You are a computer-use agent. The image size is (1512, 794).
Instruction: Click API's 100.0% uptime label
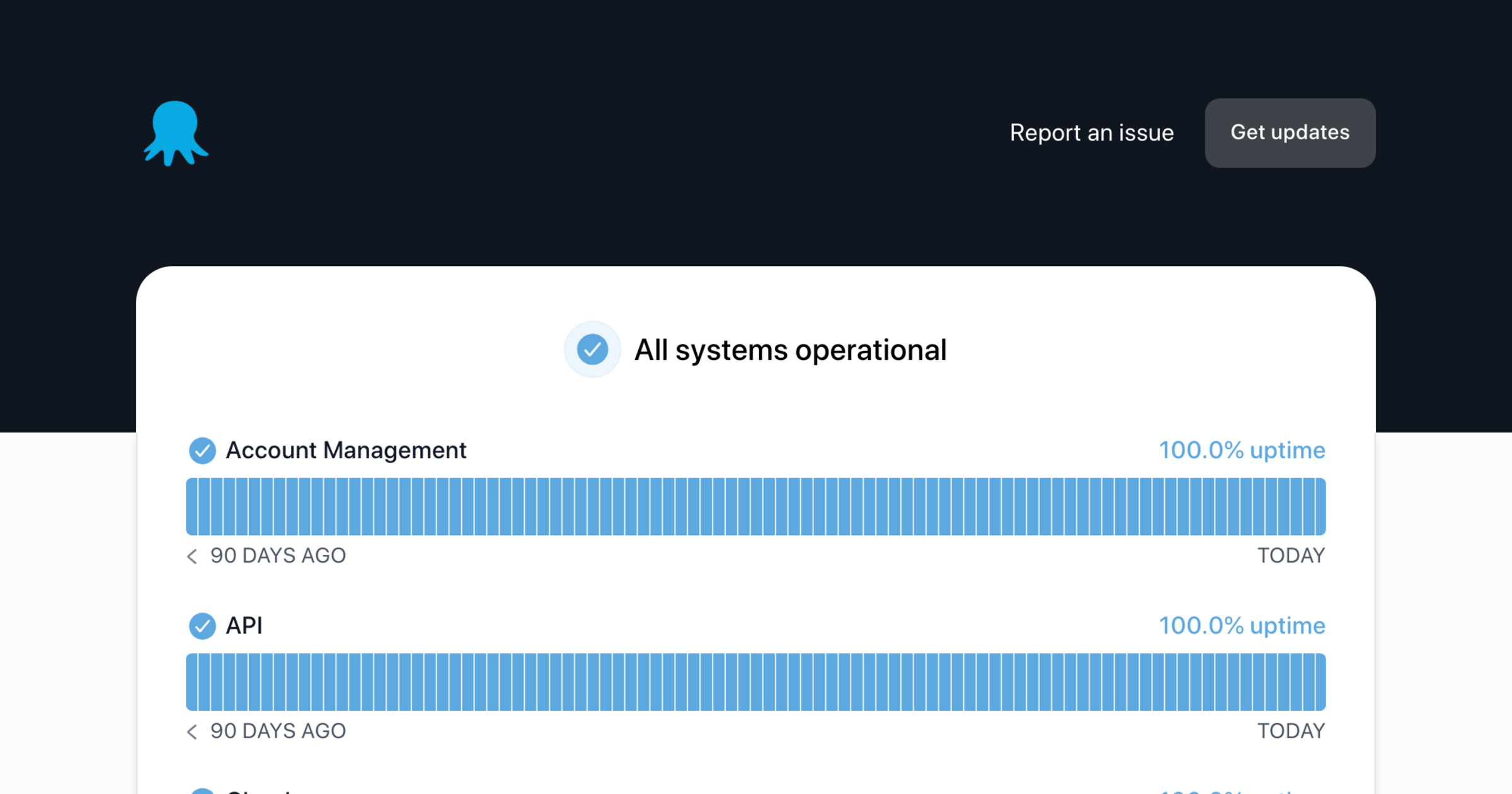pyautogui.click(x=1242, y=626)
